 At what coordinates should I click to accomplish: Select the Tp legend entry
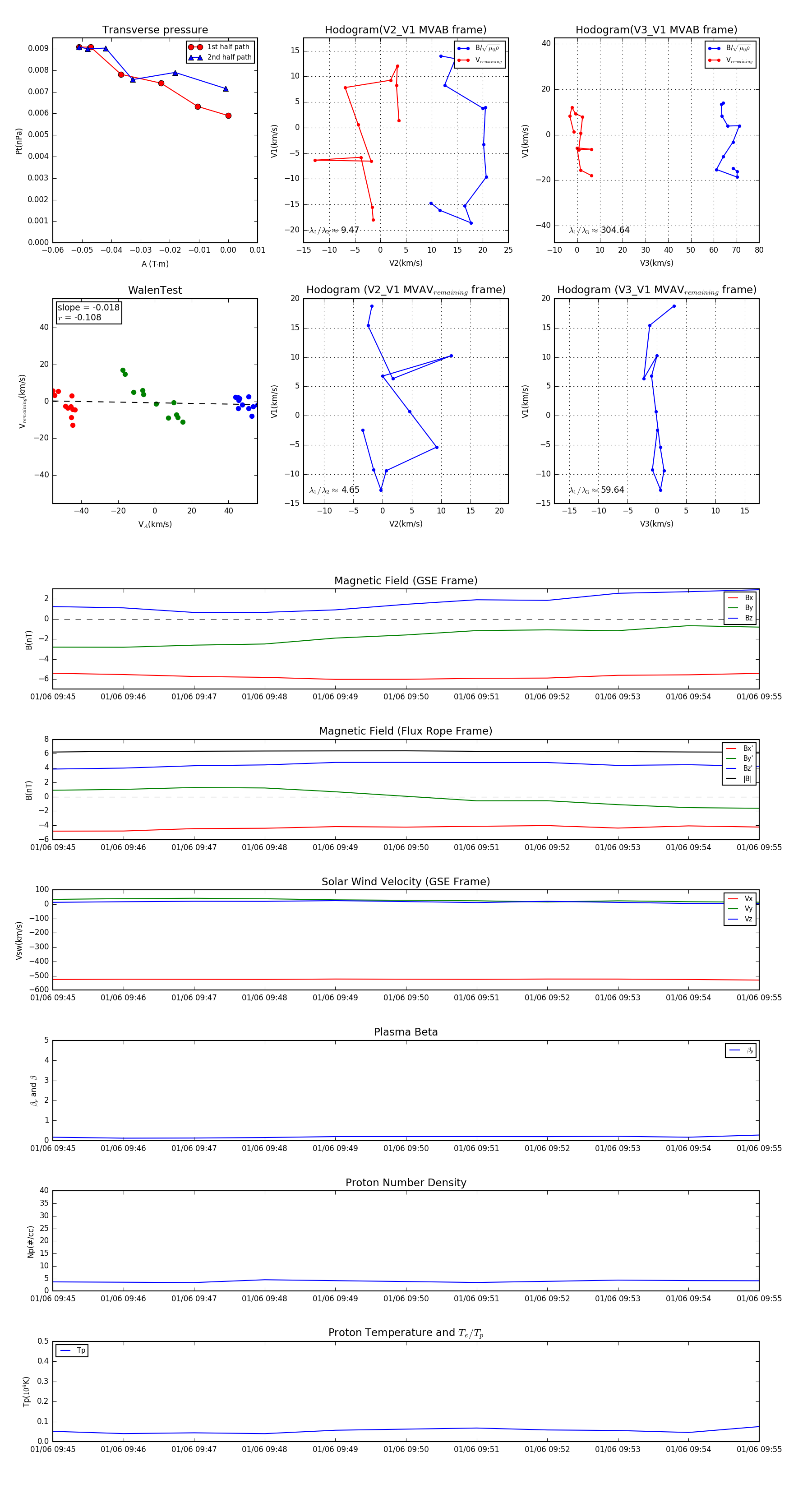(72, 1351)
